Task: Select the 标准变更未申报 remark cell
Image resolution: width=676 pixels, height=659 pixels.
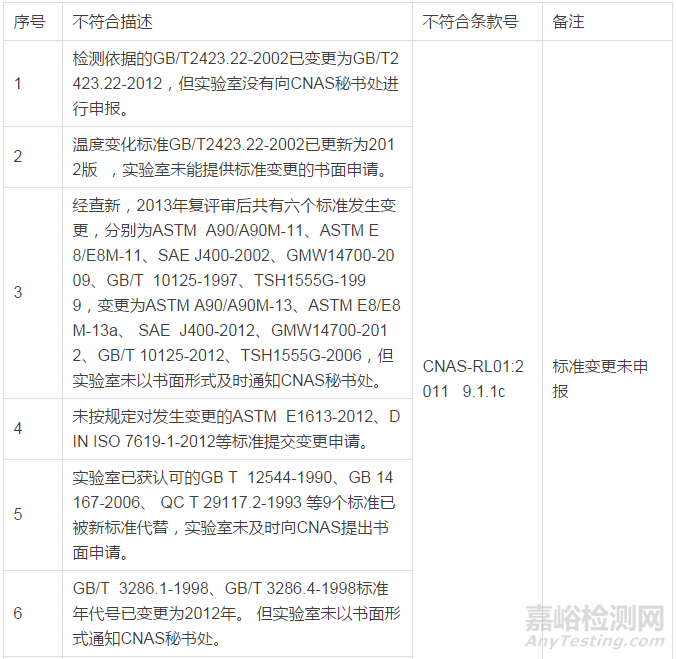Action: (x=600, y=379)
